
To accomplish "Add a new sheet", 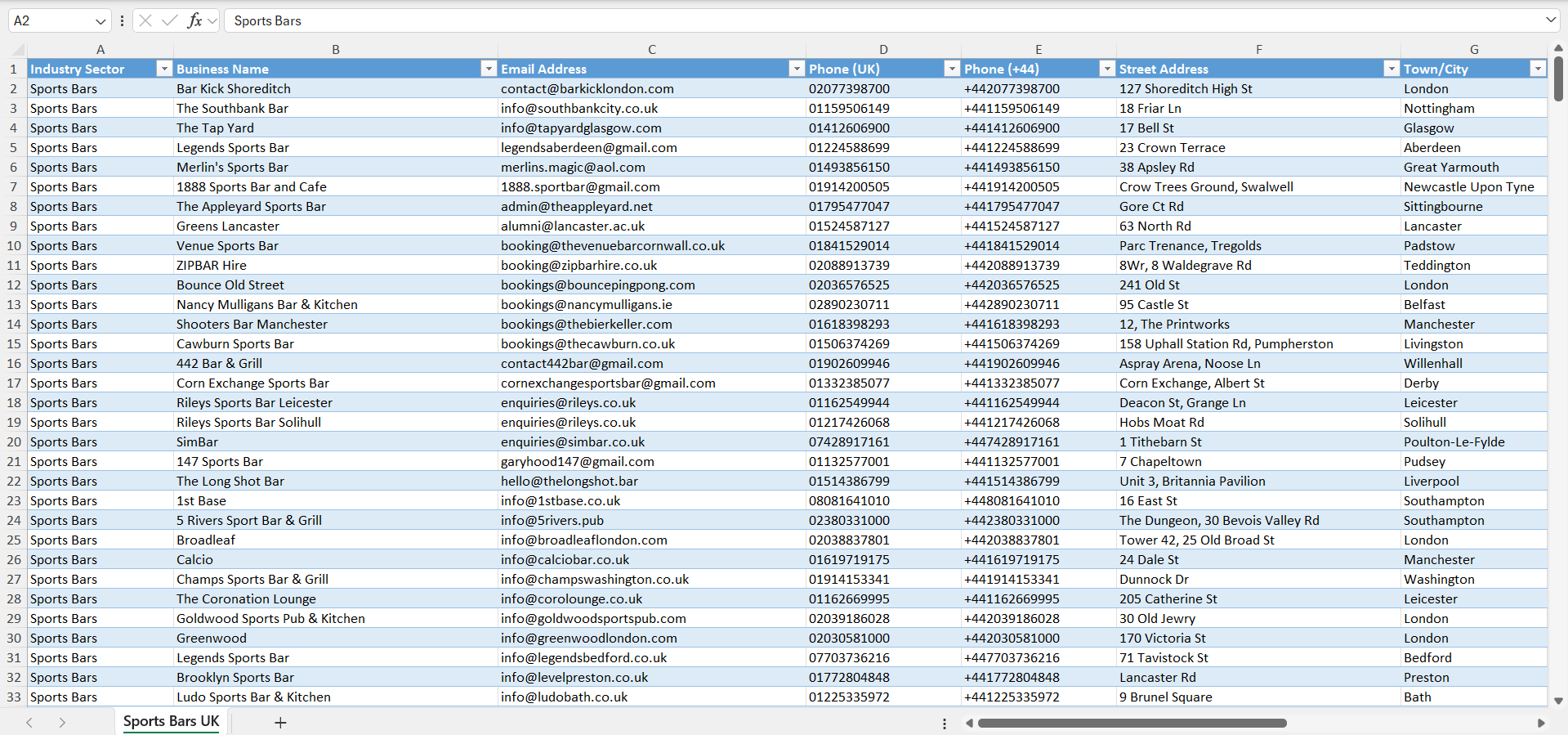I will 280,723.
